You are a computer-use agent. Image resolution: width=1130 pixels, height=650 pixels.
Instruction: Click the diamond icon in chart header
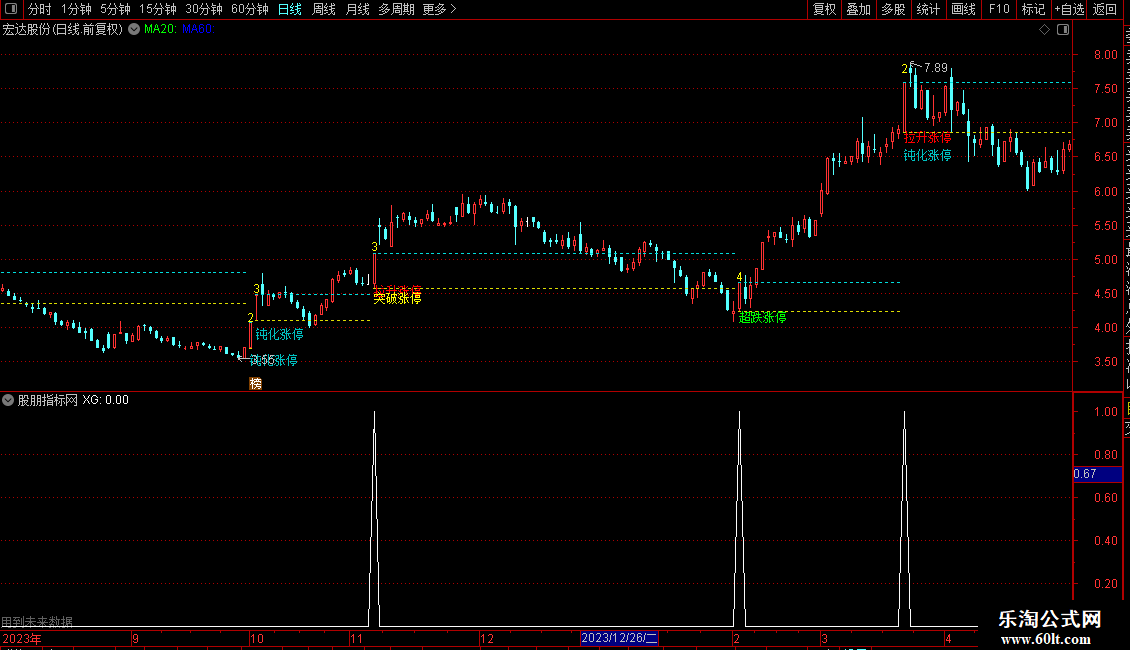[x=1044, y=30]
